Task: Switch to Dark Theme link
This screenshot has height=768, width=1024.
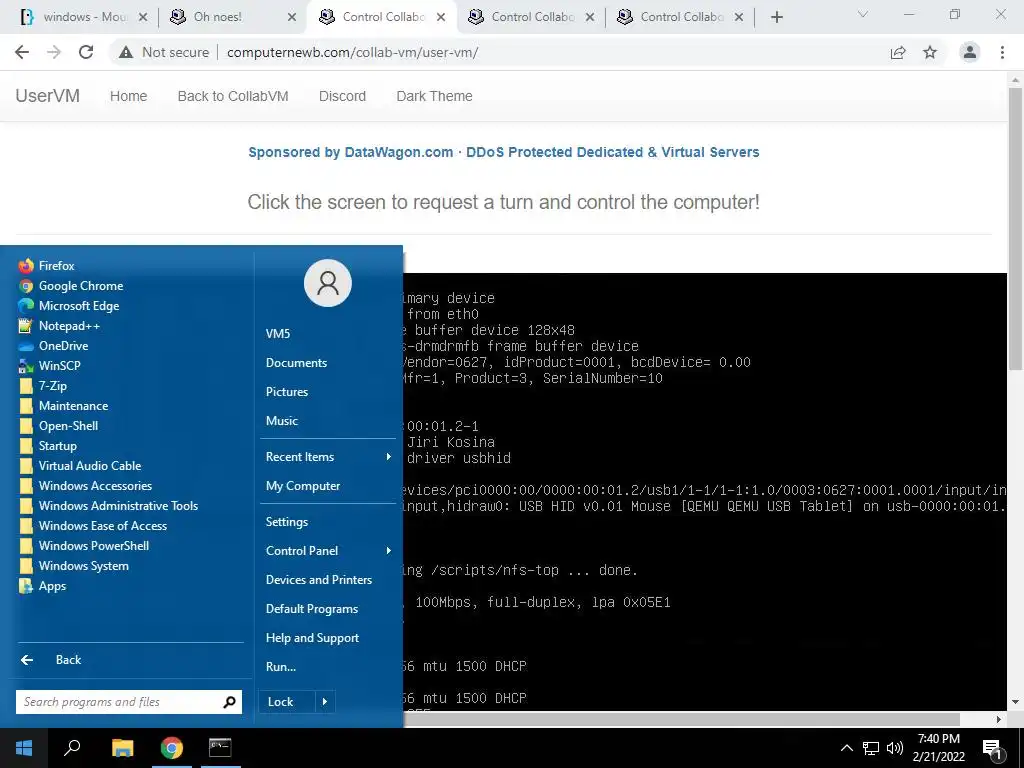Action: [434, 96]
